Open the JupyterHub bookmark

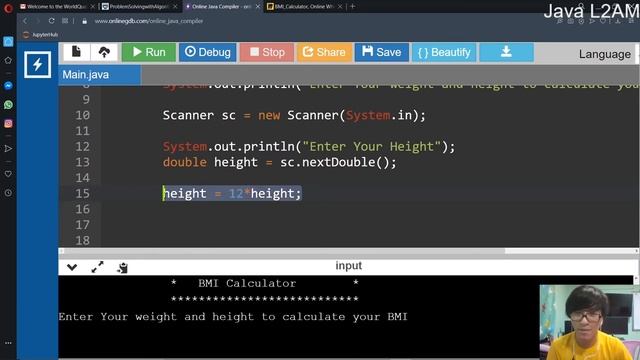(x=40, y=35)
